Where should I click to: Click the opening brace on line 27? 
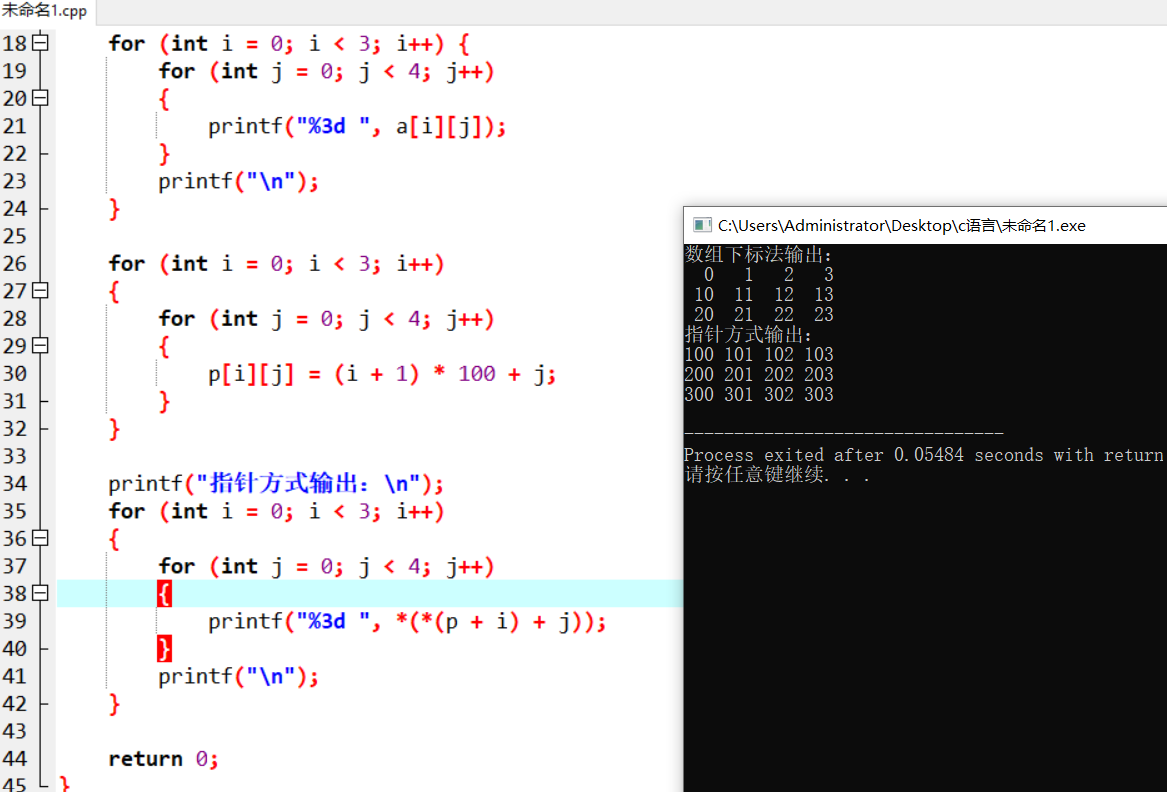[114, 292]
